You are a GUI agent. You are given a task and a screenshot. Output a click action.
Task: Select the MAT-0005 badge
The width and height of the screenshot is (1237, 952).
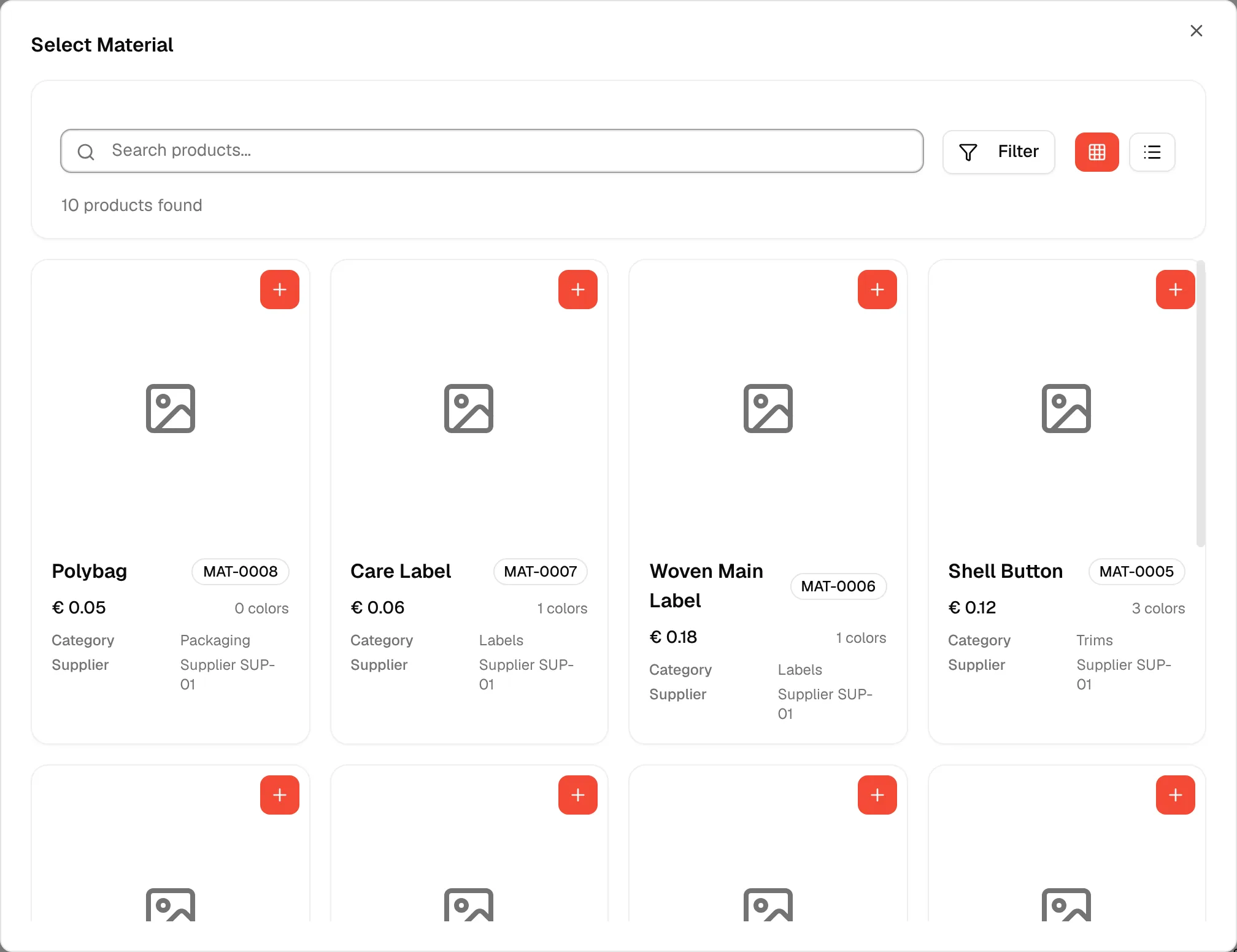pyautogui.click(x=1136, y=572)
